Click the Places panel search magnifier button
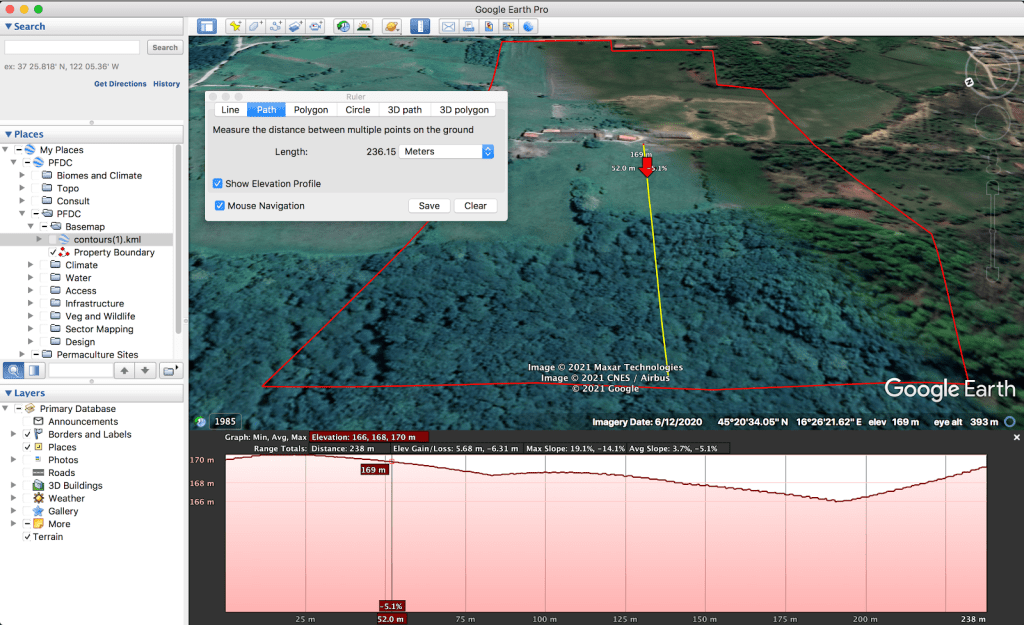The height and width of the screenshot is (625, 1024). click(13, 370)
